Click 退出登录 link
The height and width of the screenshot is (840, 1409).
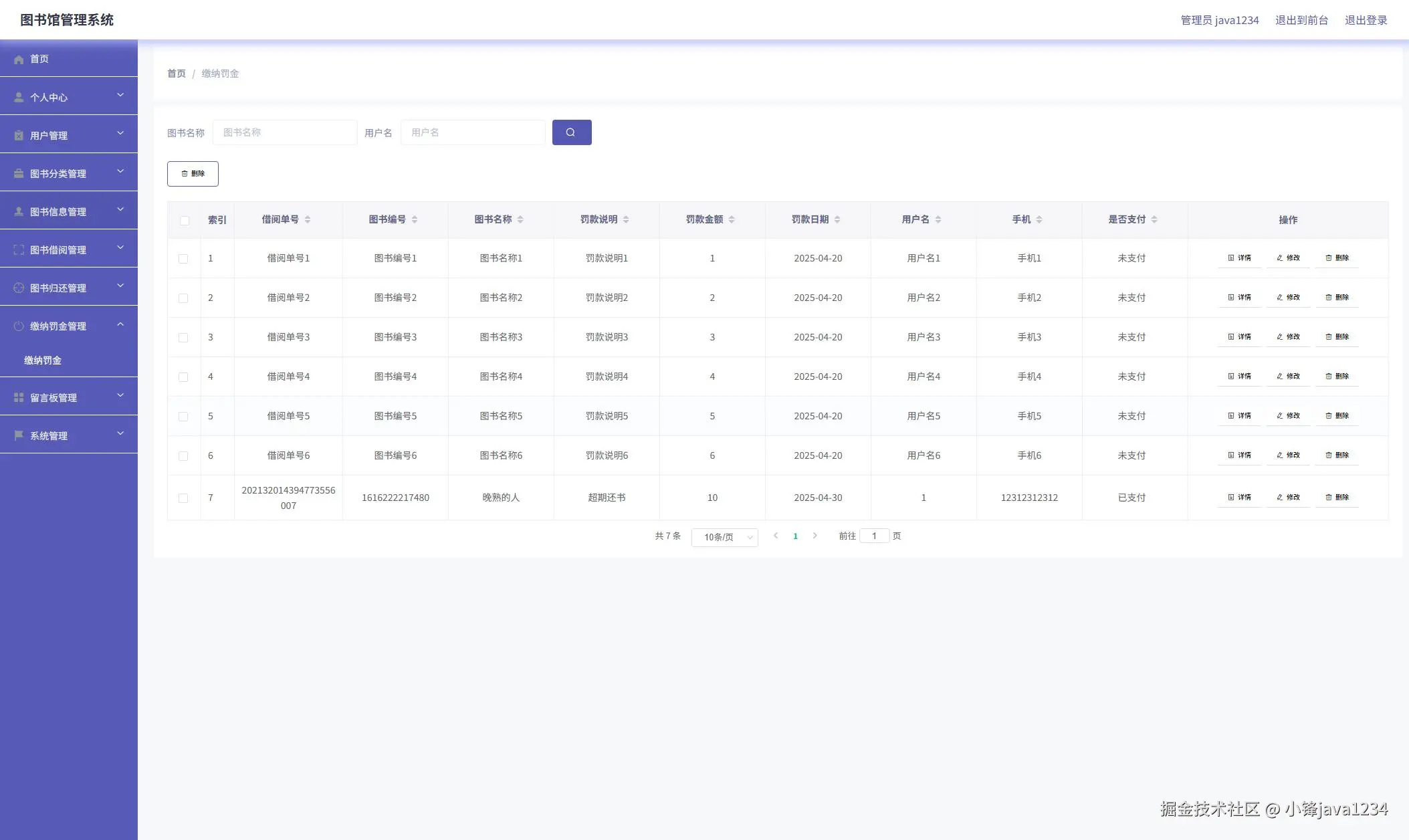click(1366, 20)
